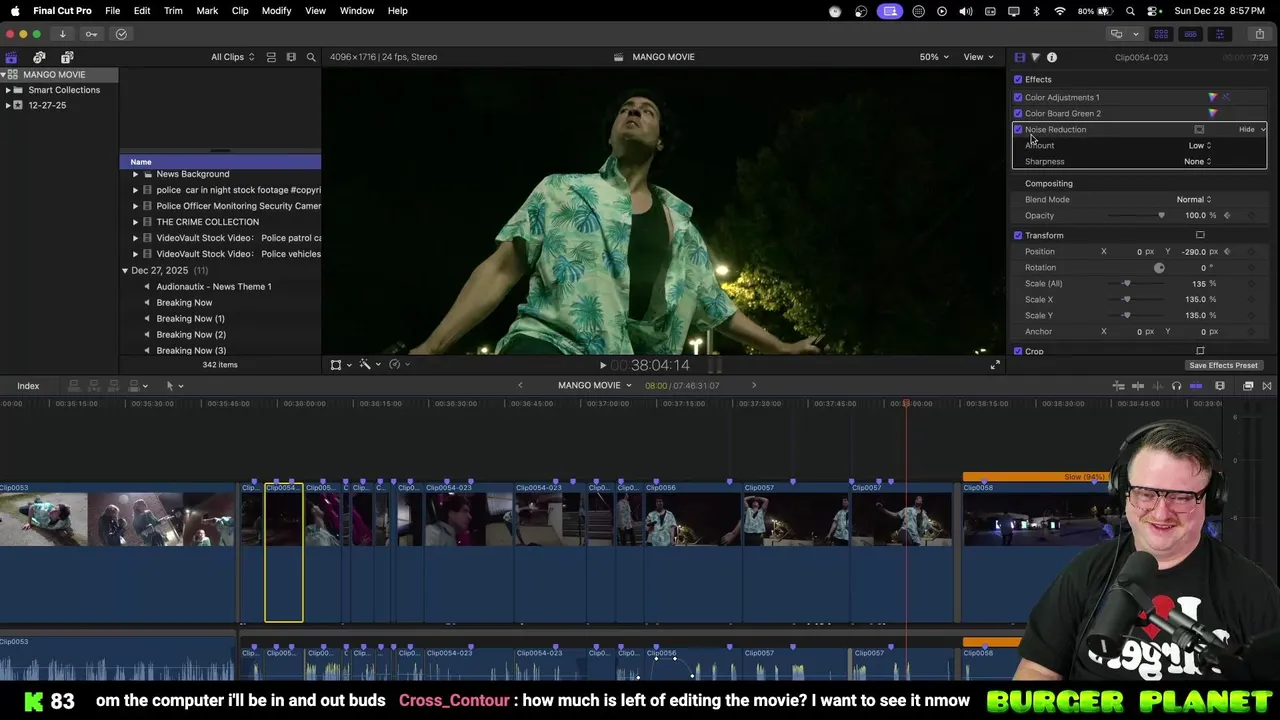Show the Photos and Audio sidebar
The image size is (1280, 720).
pyautogui.click(x=39, y=57)
